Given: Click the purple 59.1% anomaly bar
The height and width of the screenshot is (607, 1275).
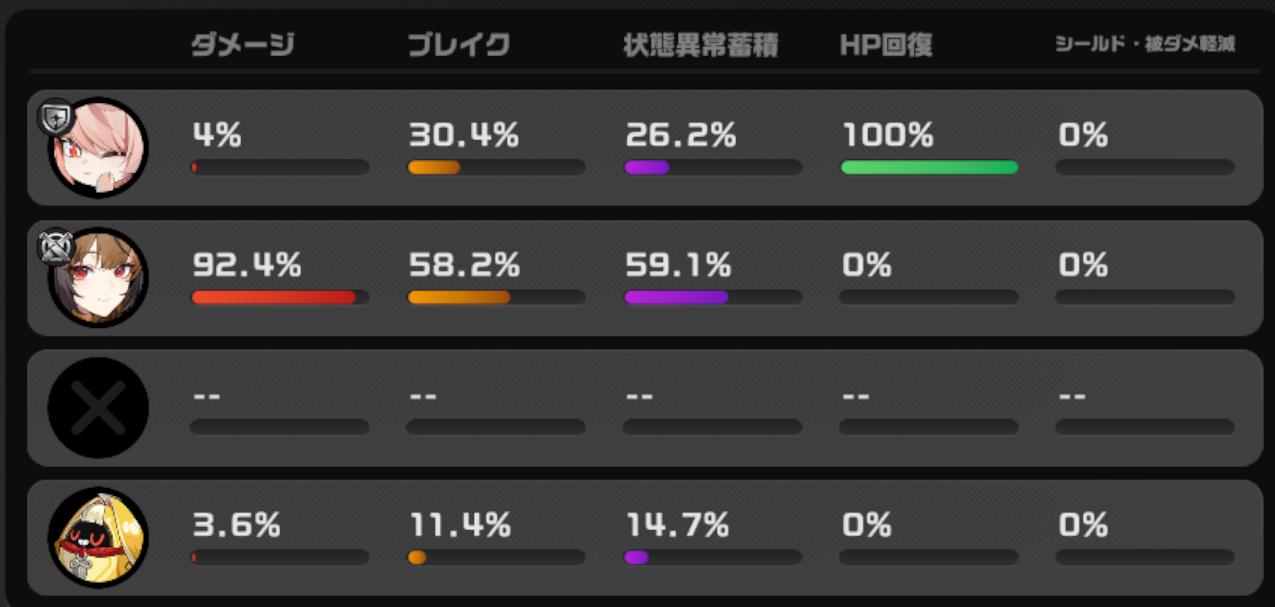Looking at the screenshot, I should [676, 297].
